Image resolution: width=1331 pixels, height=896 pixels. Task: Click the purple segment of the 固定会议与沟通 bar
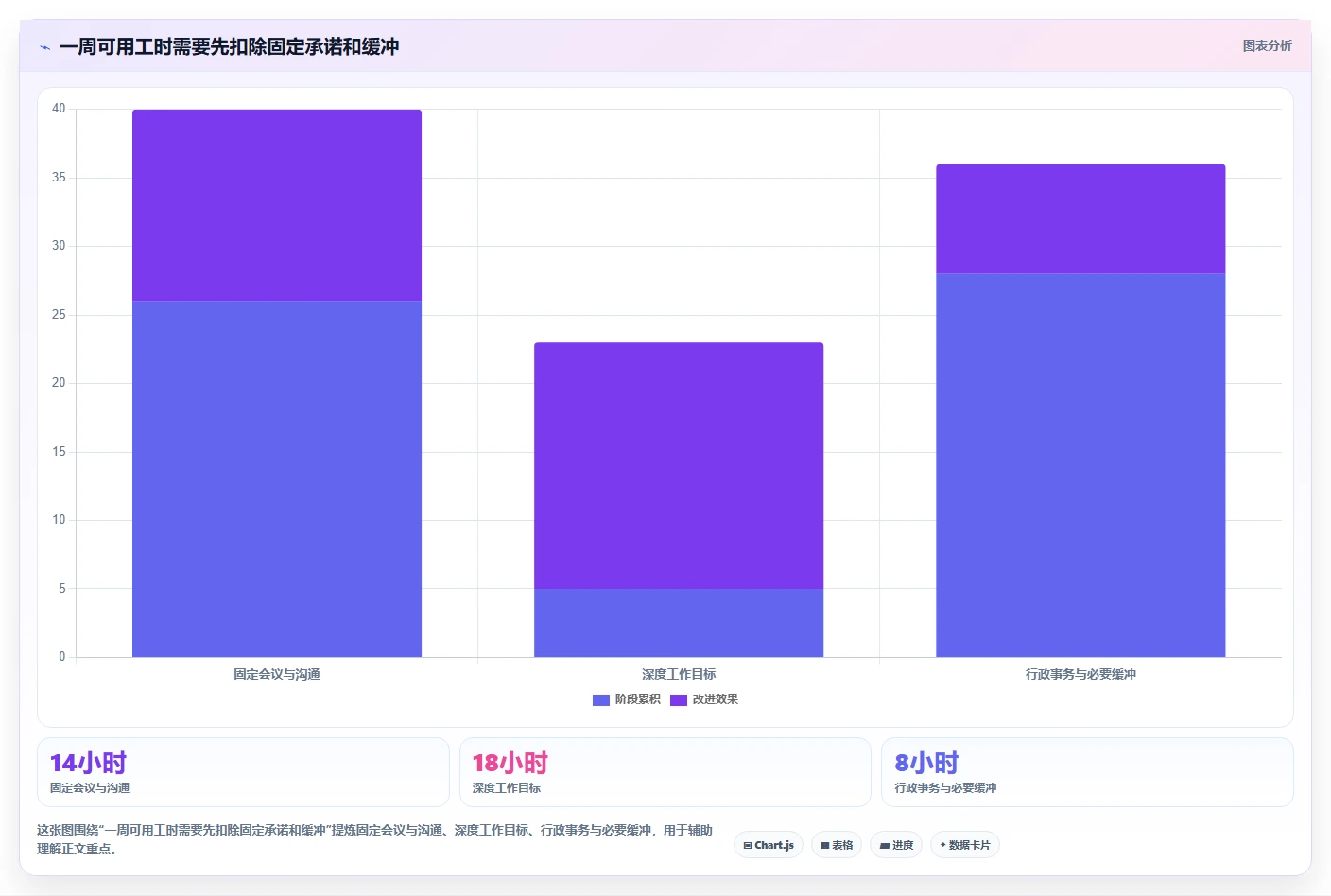(277, 205)
